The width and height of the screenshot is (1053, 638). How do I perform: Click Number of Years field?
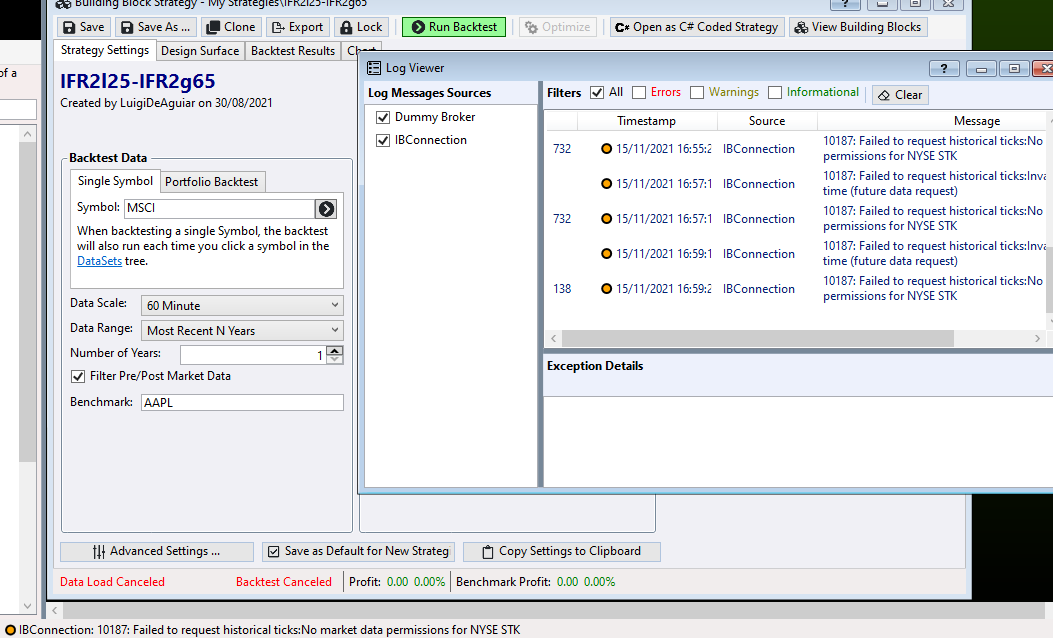(x=253, y=355)
